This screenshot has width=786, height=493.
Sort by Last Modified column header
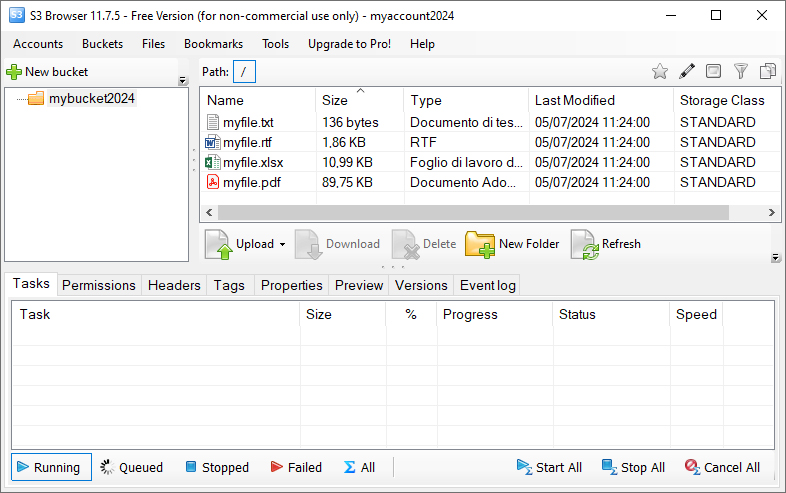coord(601,100)
